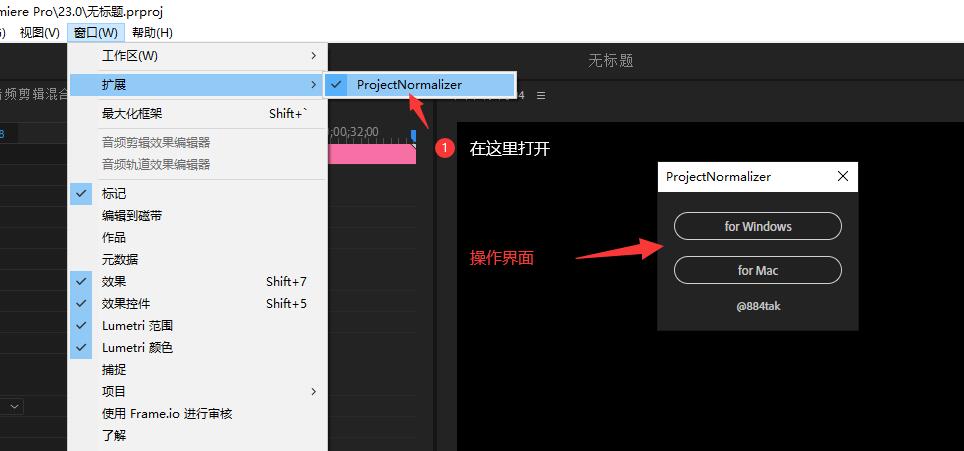This screenshot has width=964, height=451.
Task: Open the 视图(V) menu
Action: pos(39,33)
